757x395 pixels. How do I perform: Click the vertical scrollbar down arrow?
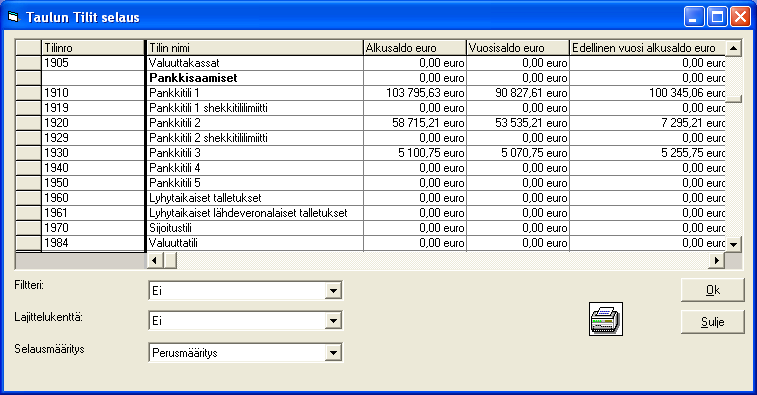click(x=733, y=244)
